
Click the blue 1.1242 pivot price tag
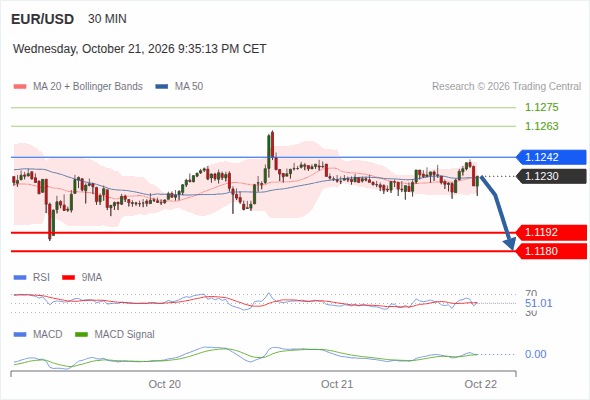pyautogui.click(x=551, y=157)
